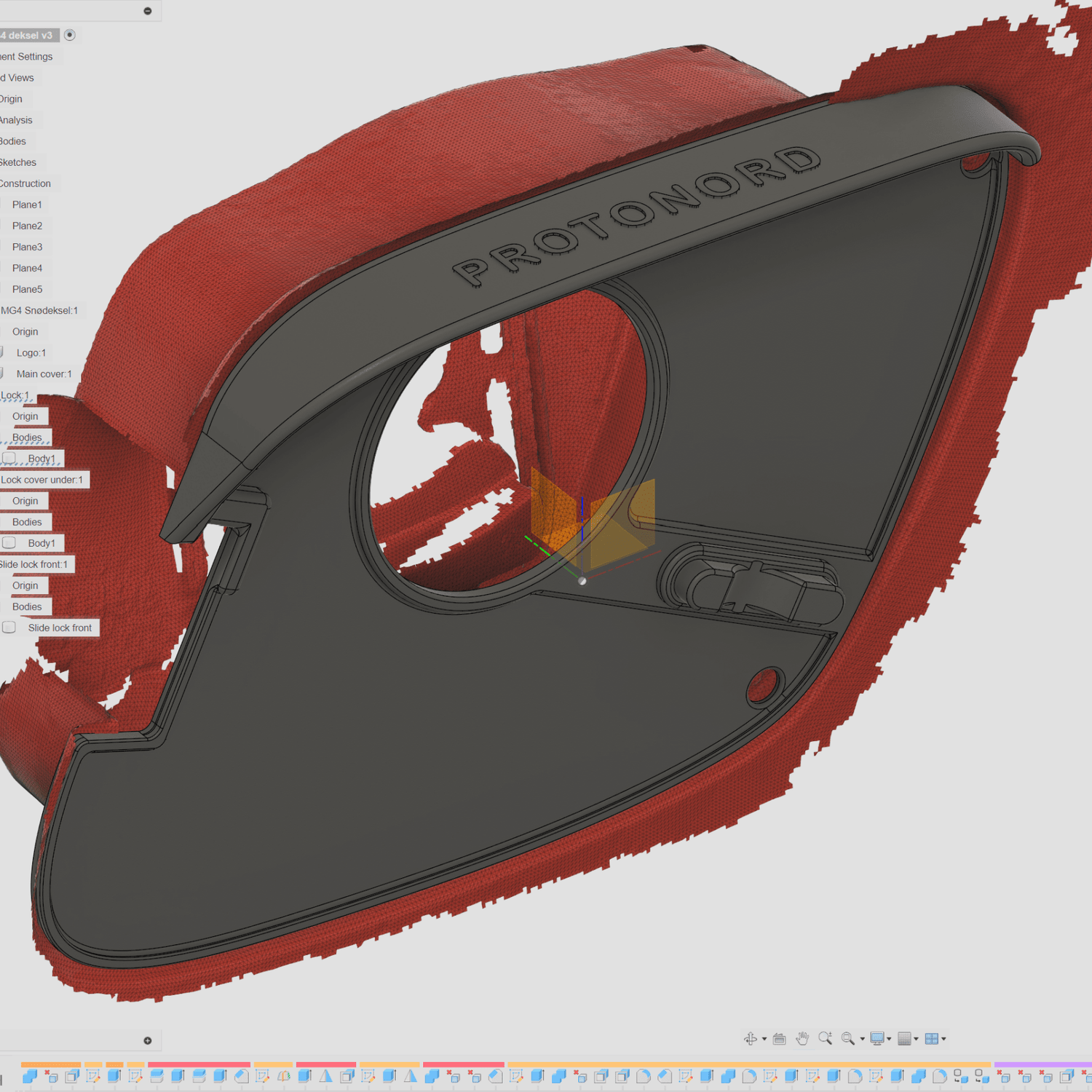The image size is (1092, 1092).
Task: Click the Viewports layout icon
Action: pos(931,1039)
